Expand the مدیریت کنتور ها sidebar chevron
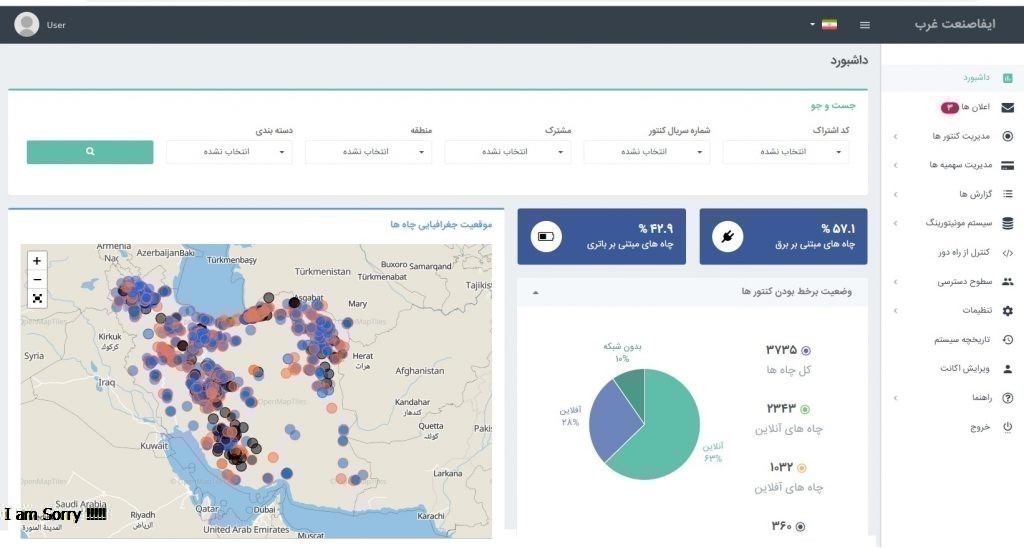 click(x=895, y=137)
